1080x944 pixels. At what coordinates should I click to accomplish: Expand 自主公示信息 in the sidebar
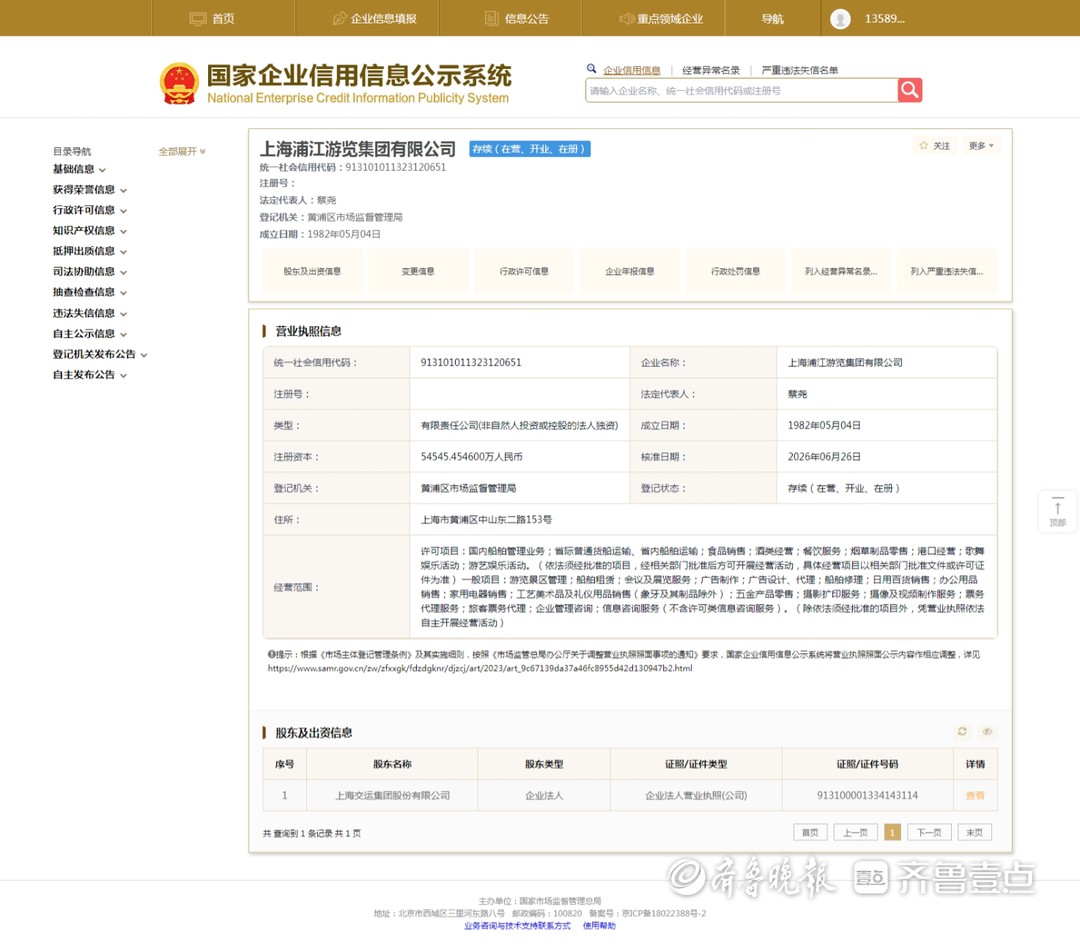point(90,334)
